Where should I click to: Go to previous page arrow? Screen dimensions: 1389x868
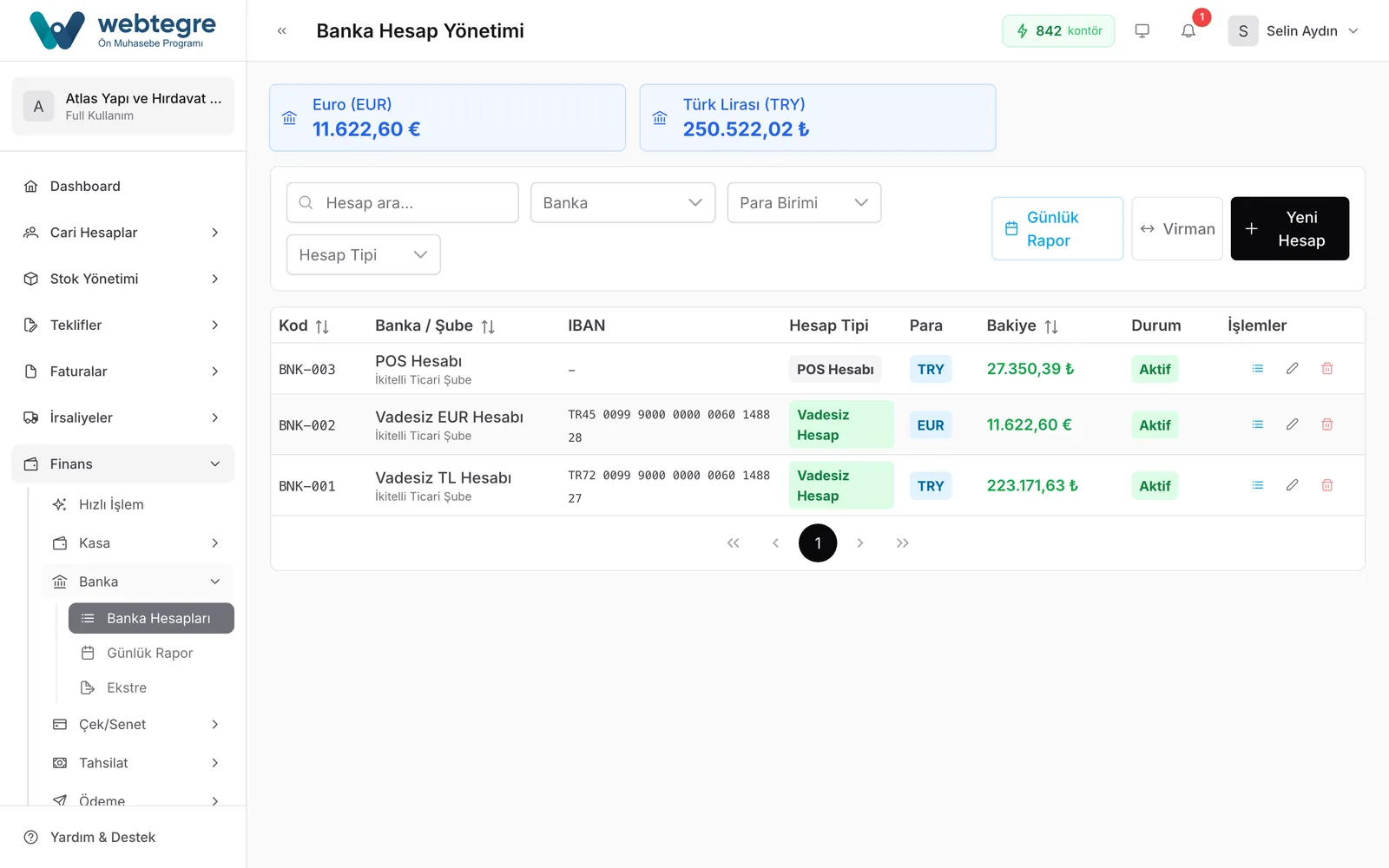click(x=775, y=543)
